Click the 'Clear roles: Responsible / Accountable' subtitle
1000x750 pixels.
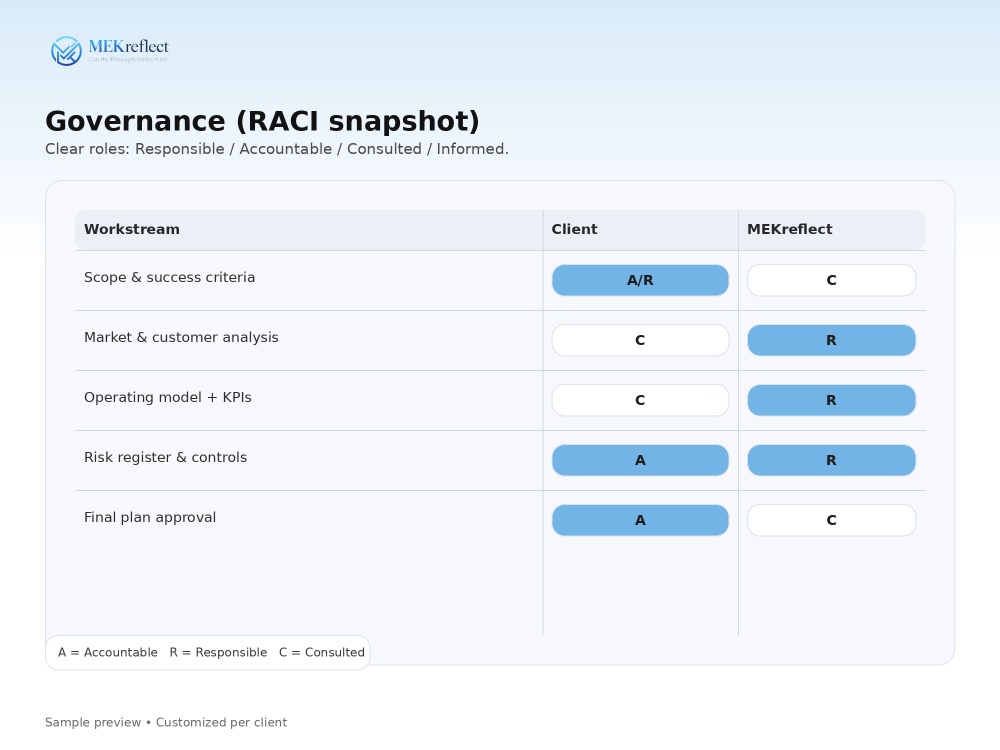277,149
